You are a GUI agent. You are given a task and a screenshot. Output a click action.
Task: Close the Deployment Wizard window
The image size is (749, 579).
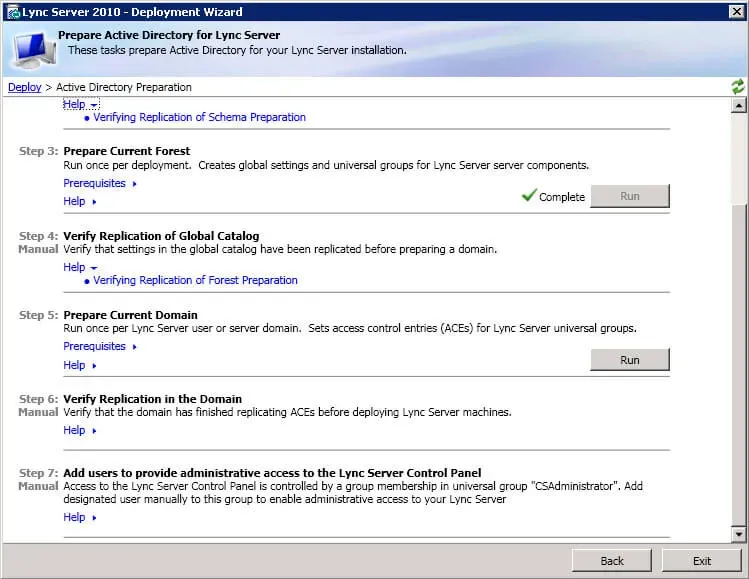pyautogui.click(x=736, y=11)
